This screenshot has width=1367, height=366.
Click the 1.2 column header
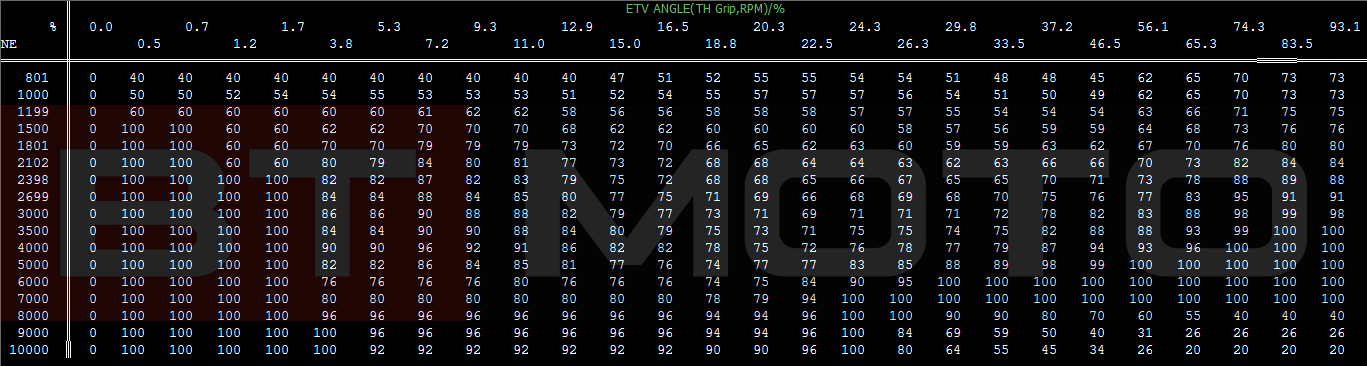point(245,44)
